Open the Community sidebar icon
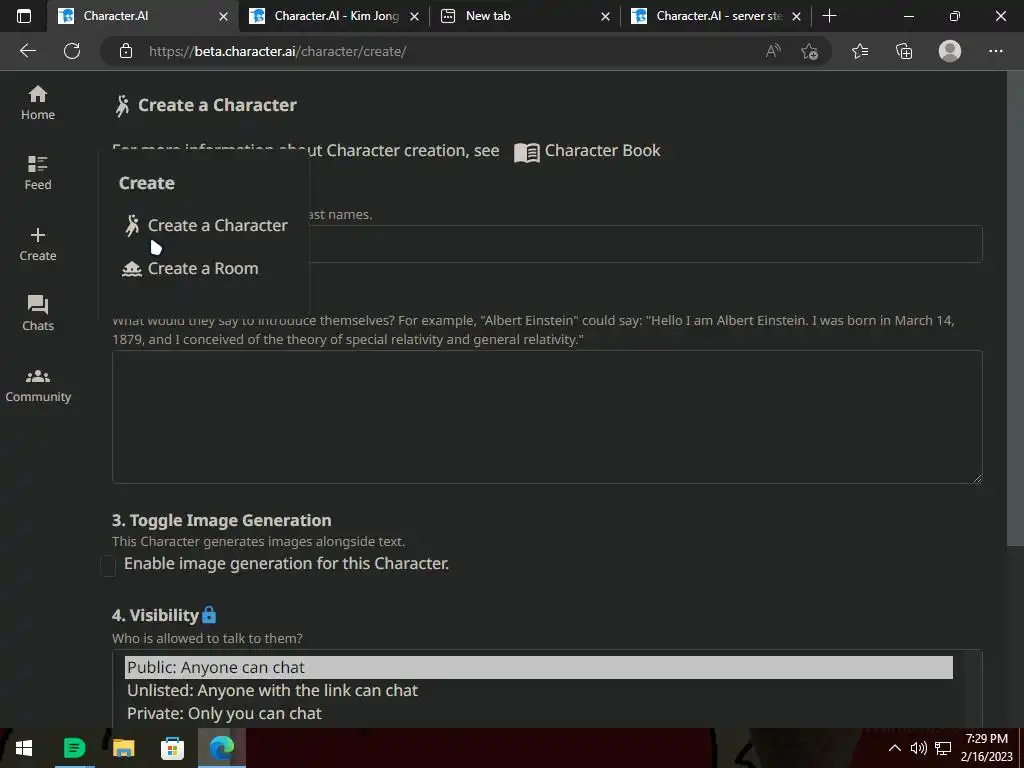The image size is (1024, 768). (38, 386)
